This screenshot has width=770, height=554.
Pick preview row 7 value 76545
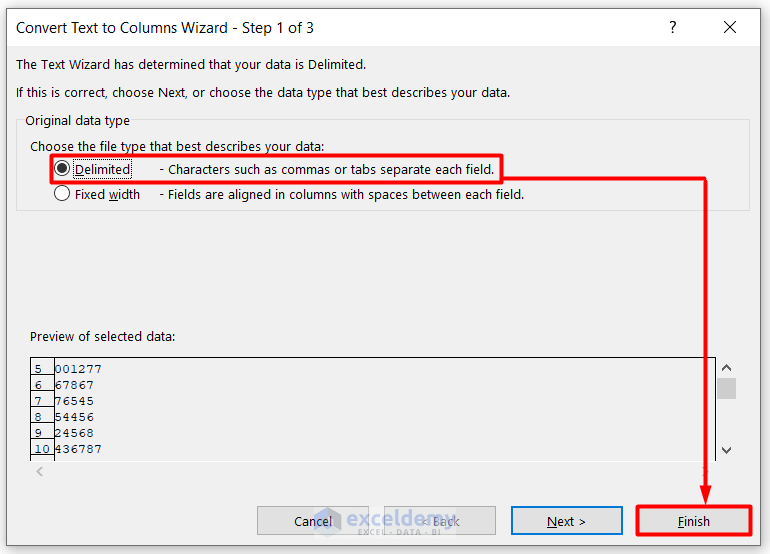tap(74, 401)
